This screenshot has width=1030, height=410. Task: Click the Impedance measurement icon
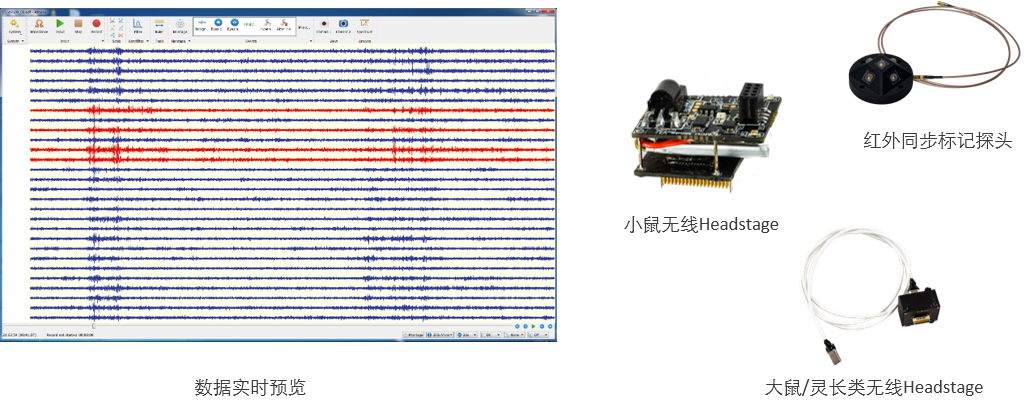pyautogui.click(x=39, y=24)
